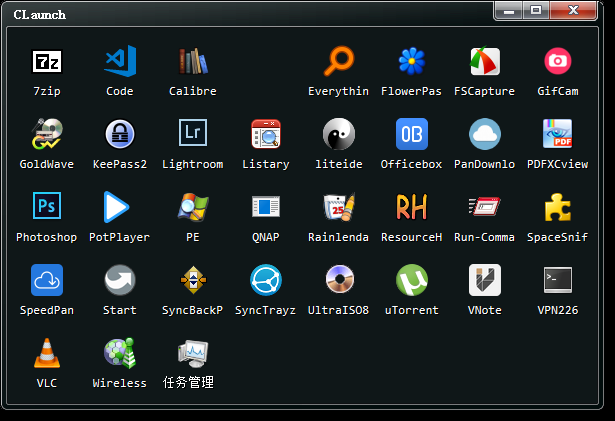Open the 任务管理 task manager icon
Image resolution: width=615 pixels, height=421 pixels.
point(193,353)
